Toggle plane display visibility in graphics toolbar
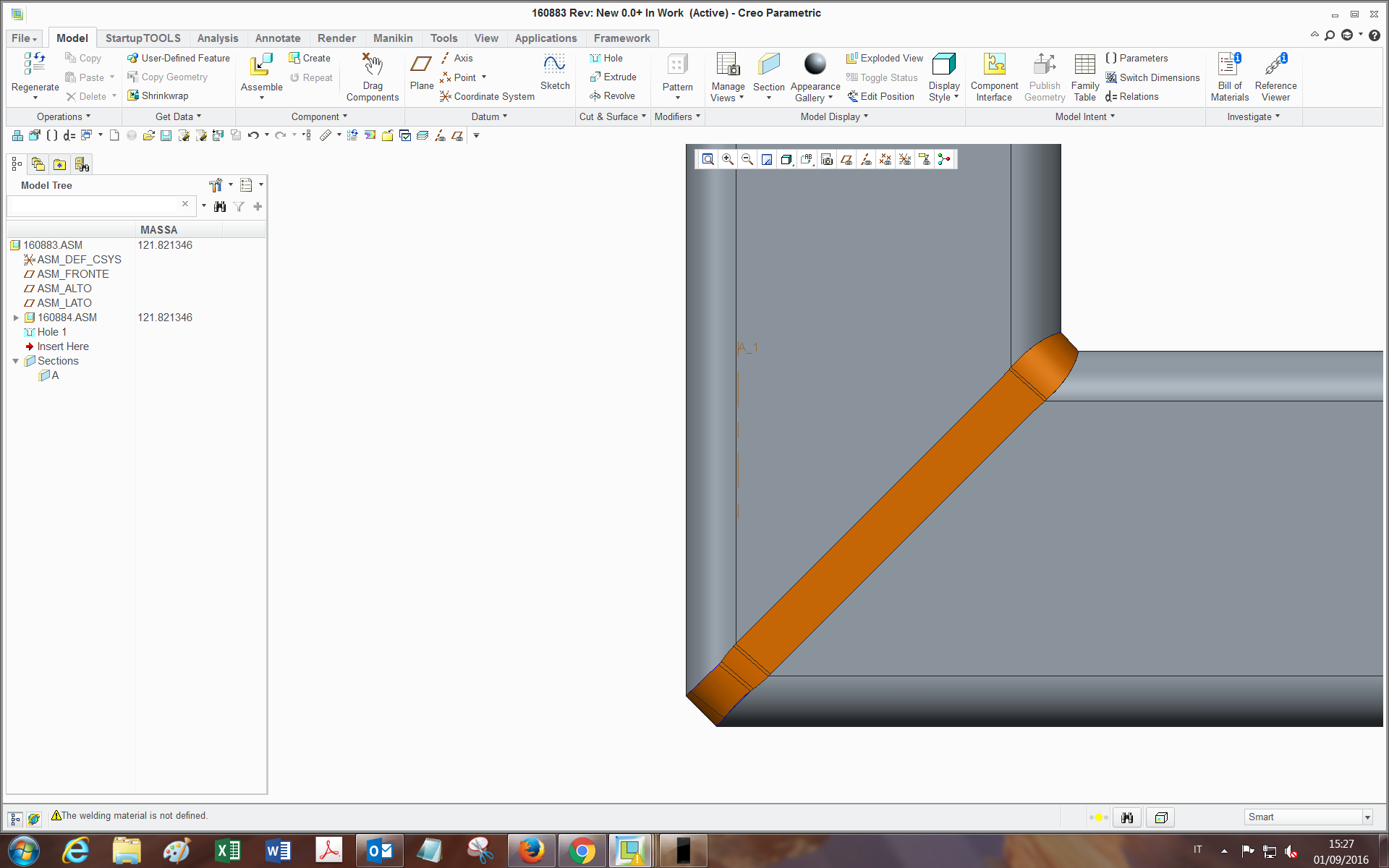 846,159
